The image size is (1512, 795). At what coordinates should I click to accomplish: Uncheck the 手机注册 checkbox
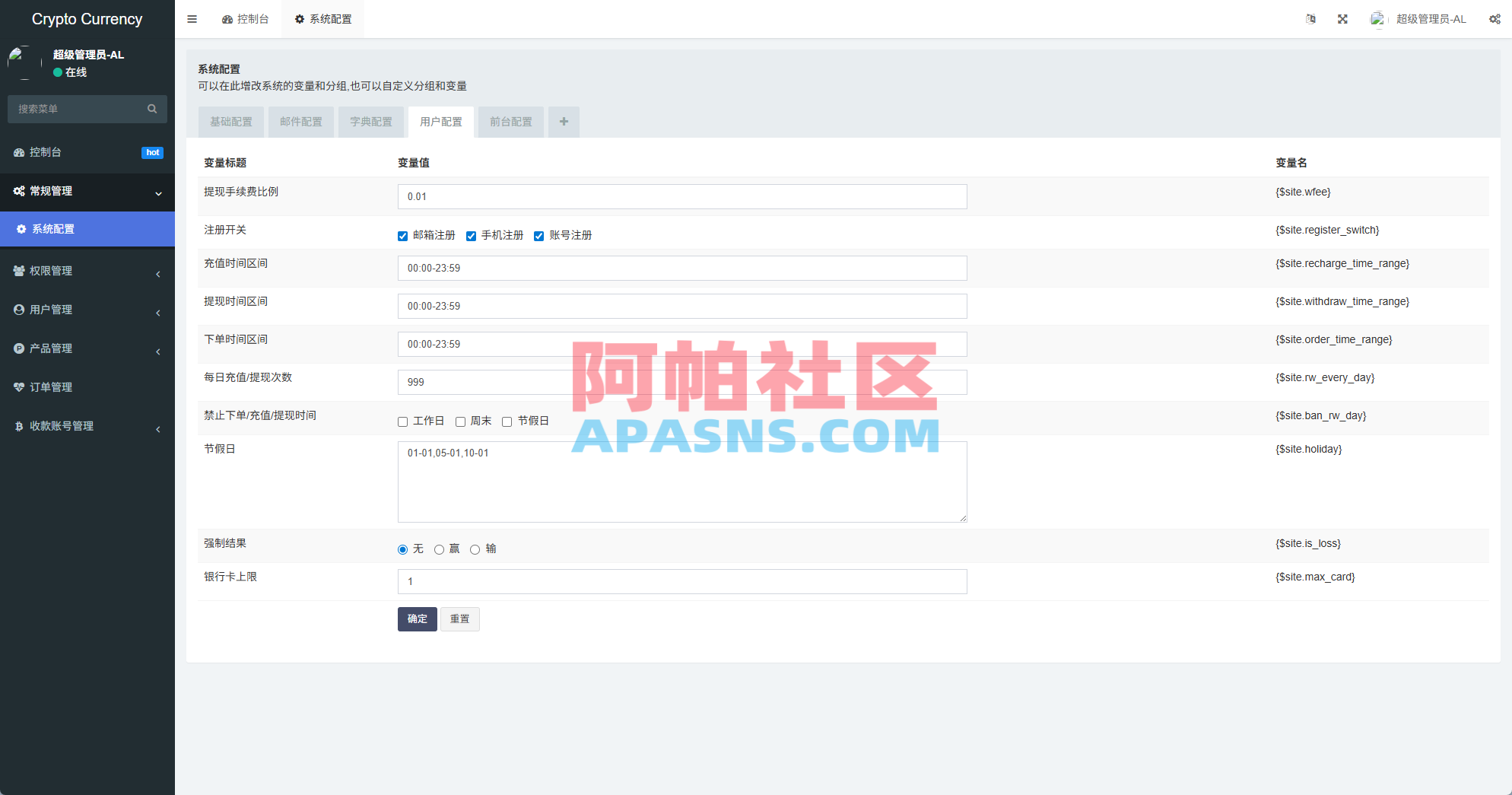tap(471, 236)
